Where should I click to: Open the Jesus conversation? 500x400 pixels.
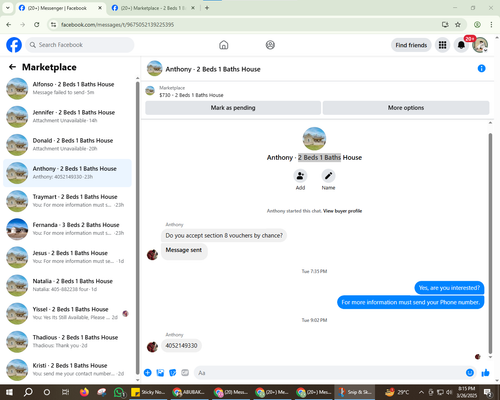pyautogui.click(x=67, y=257)
